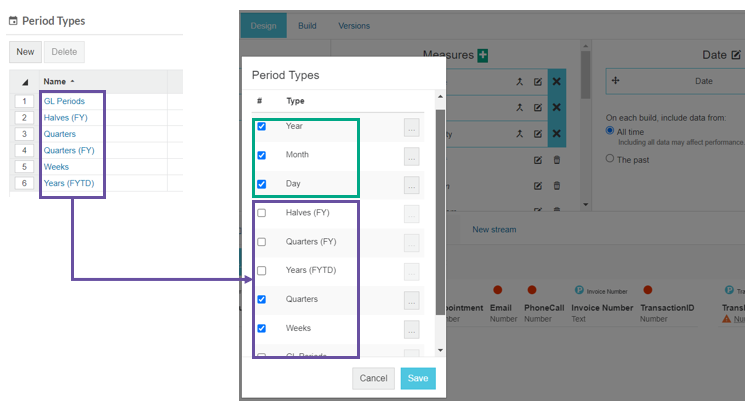Open ellipsis options for the Weeks period type

[x=411, y=329]
